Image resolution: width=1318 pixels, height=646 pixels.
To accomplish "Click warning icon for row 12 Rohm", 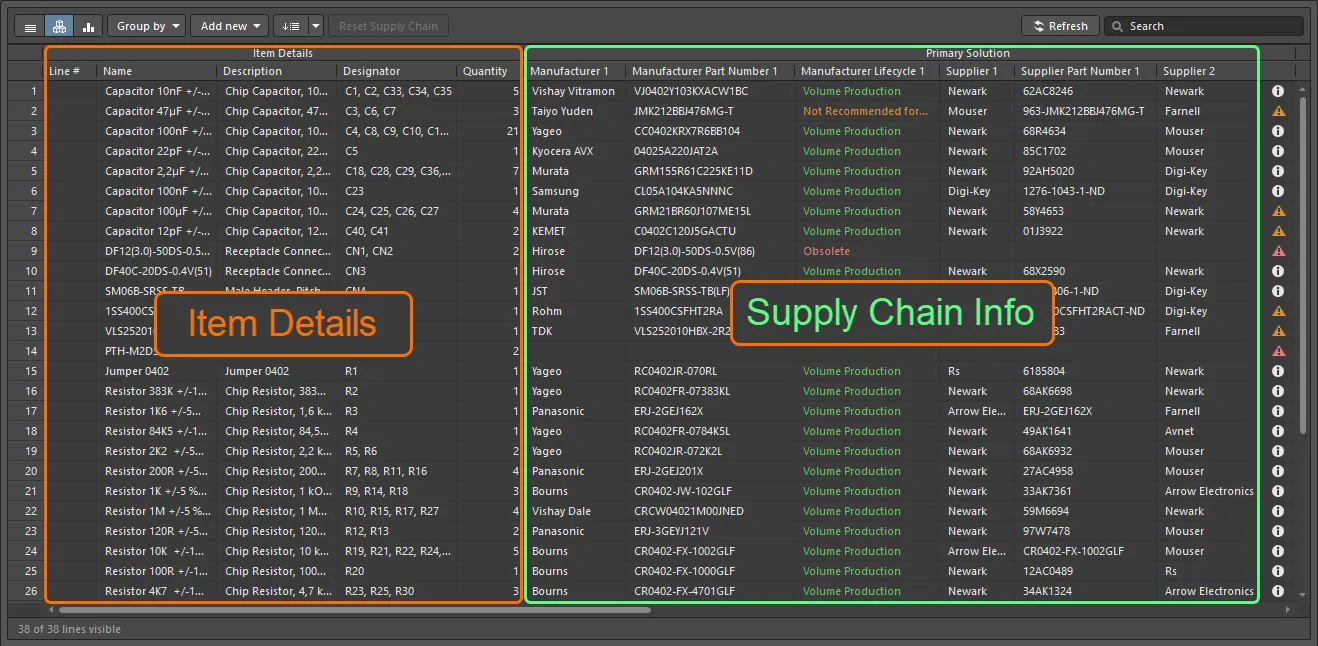I will 1278,311.
